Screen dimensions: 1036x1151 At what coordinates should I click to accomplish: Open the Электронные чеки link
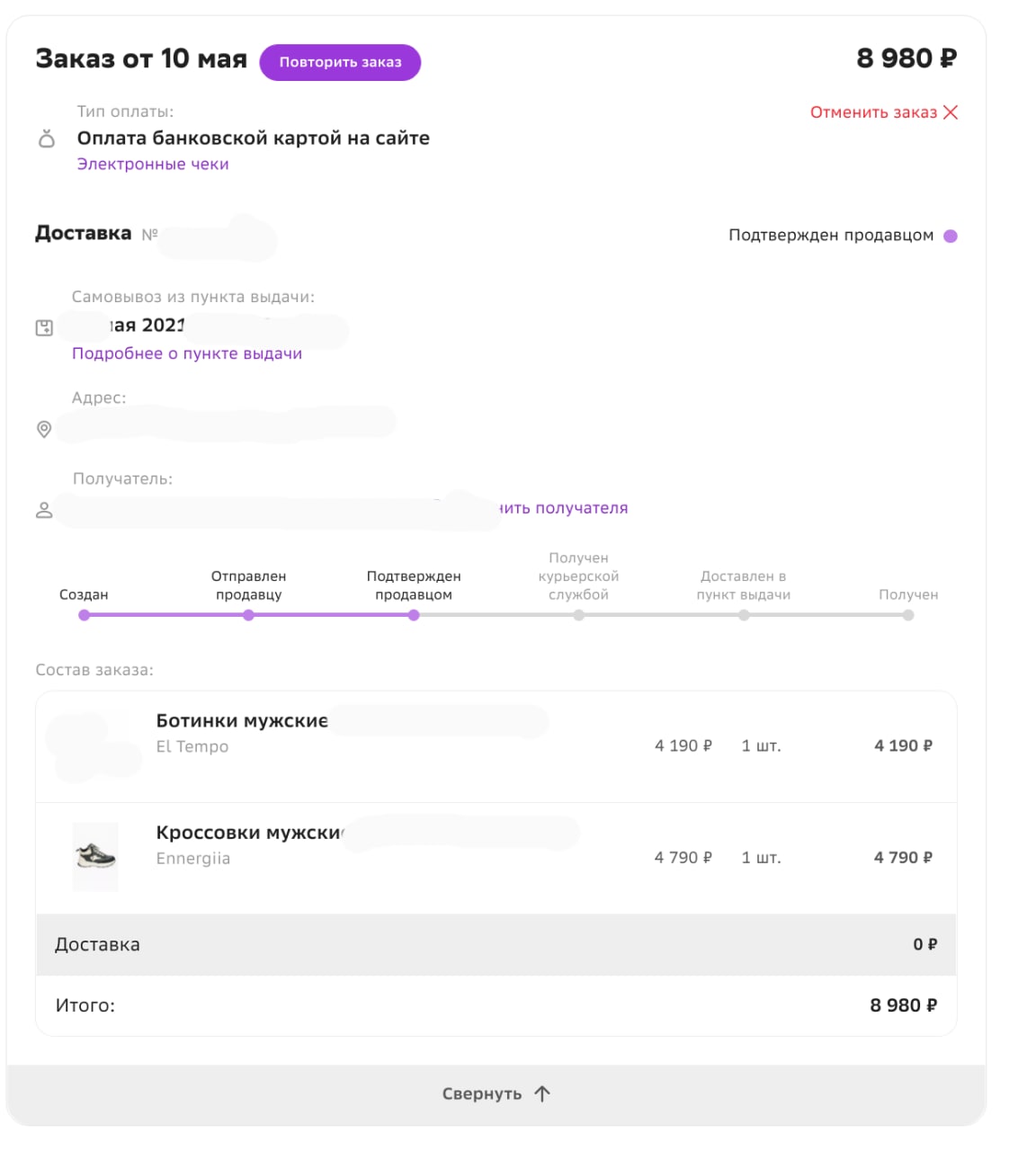(153, 165)
